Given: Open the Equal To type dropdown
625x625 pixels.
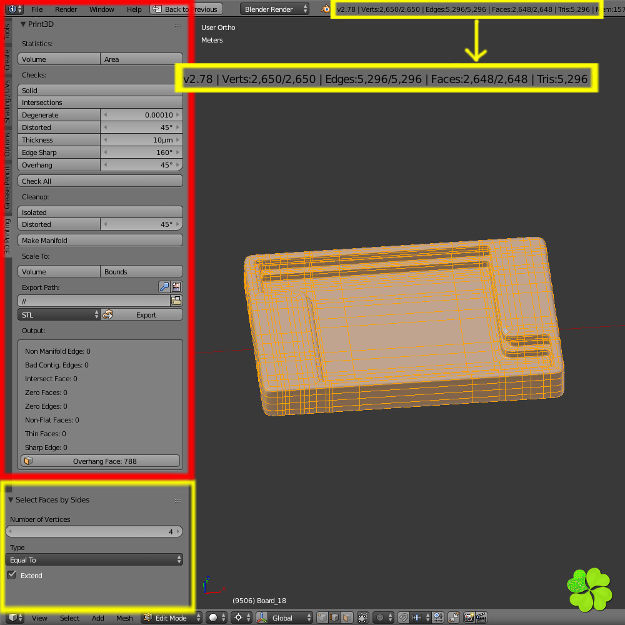Looking at the screenshot, I should click(x=94, y=560).
